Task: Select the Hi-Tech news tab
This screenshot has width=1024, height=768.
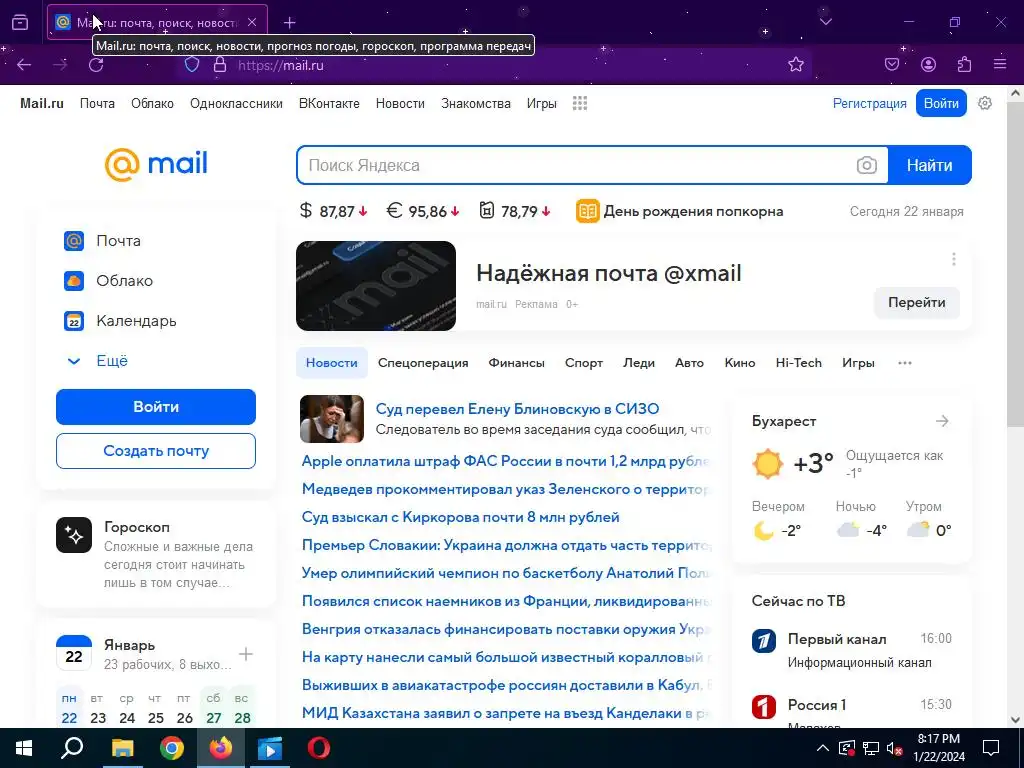Action: coord(799,363)
